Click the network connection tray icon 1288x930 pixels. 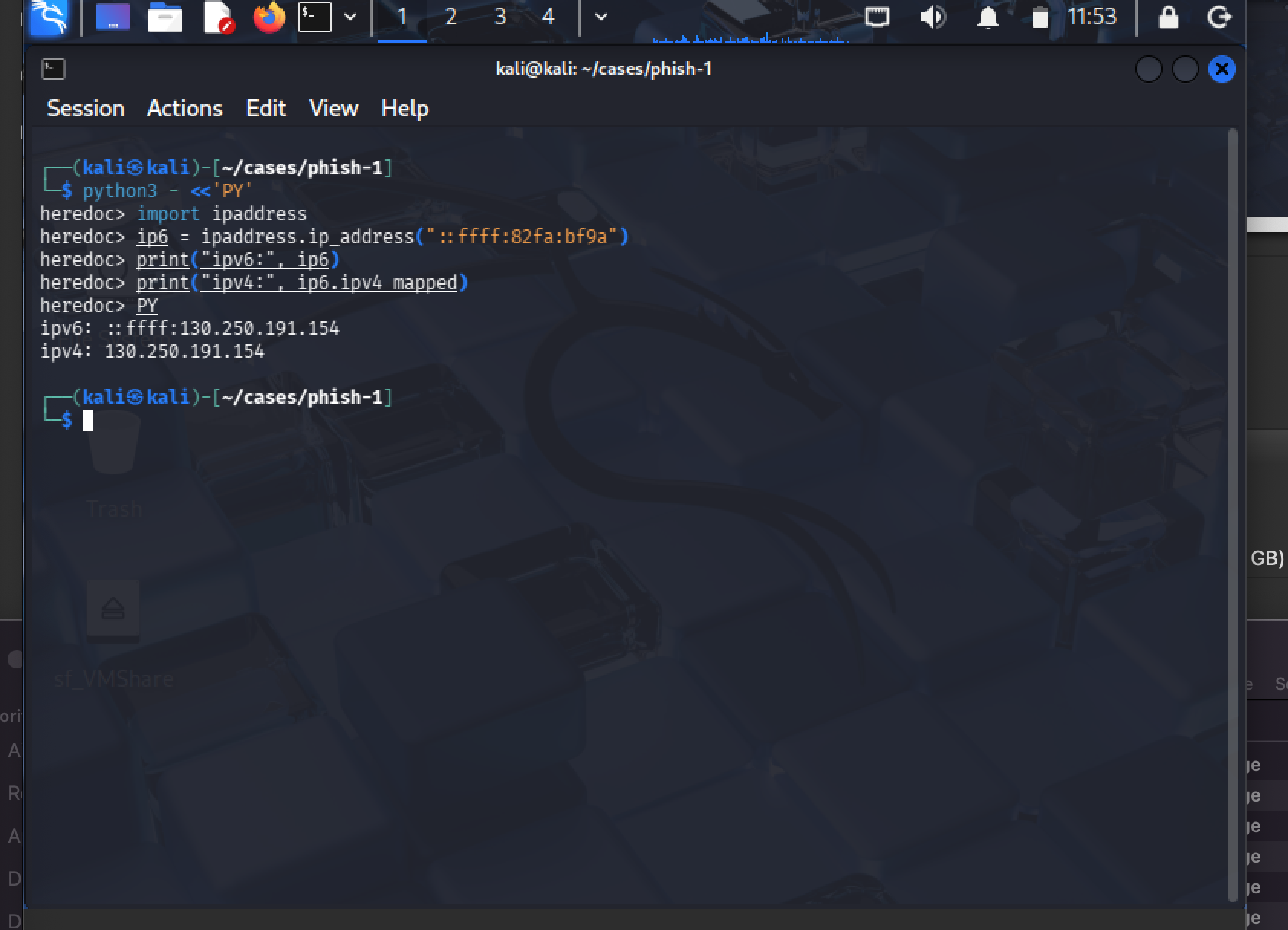877,17
